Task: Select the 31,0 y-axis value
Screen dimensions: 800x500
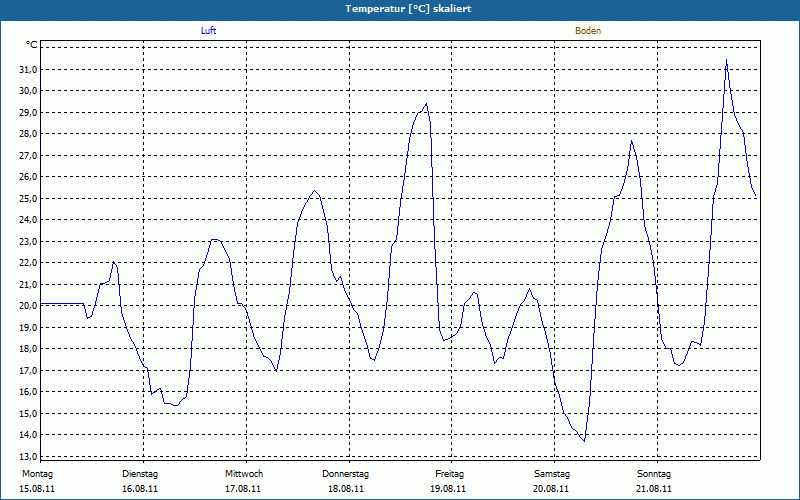Action: coord(29,69)
